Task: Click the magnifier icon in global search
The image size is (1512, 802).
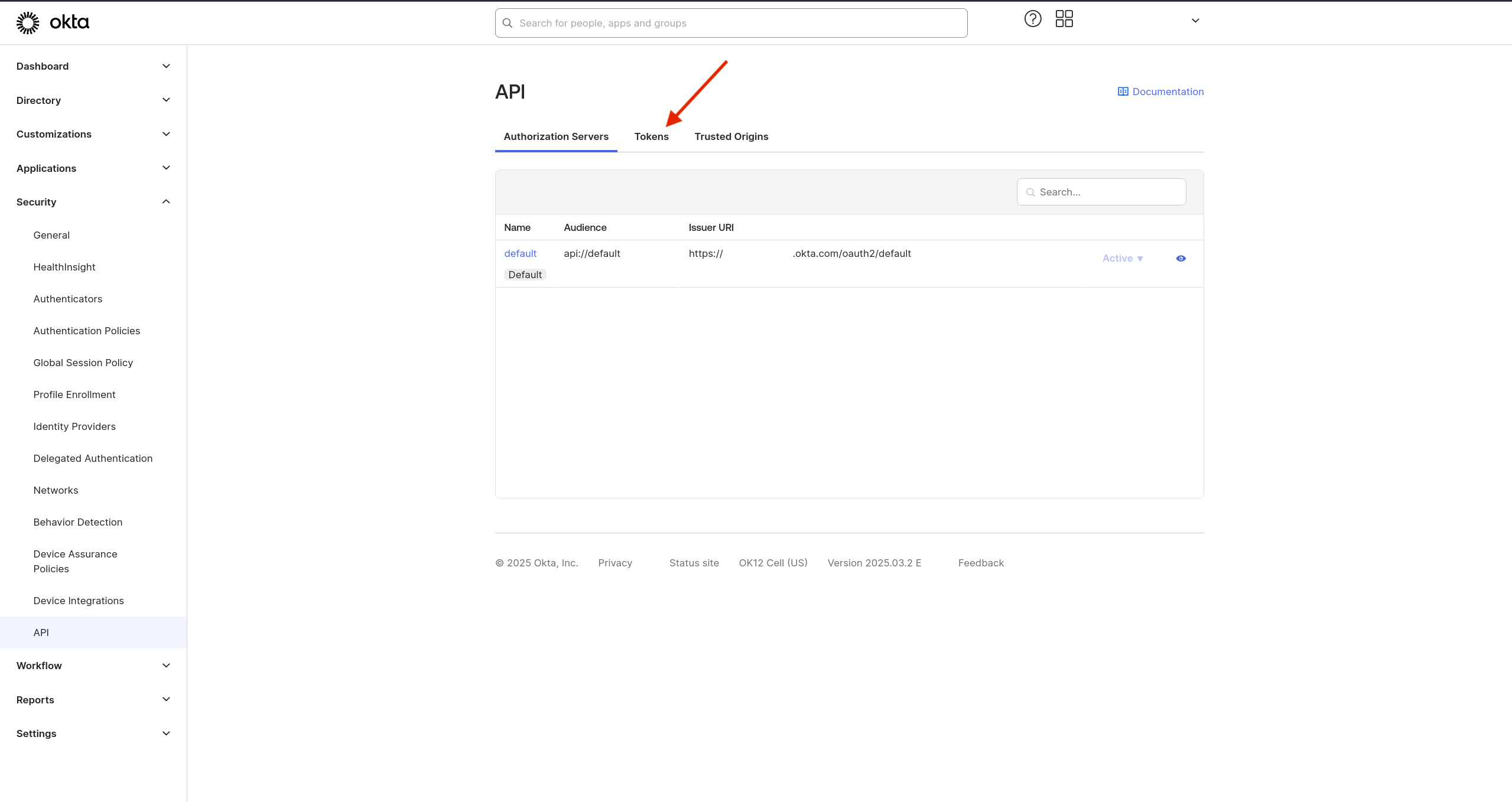Action: click(507, 23)
